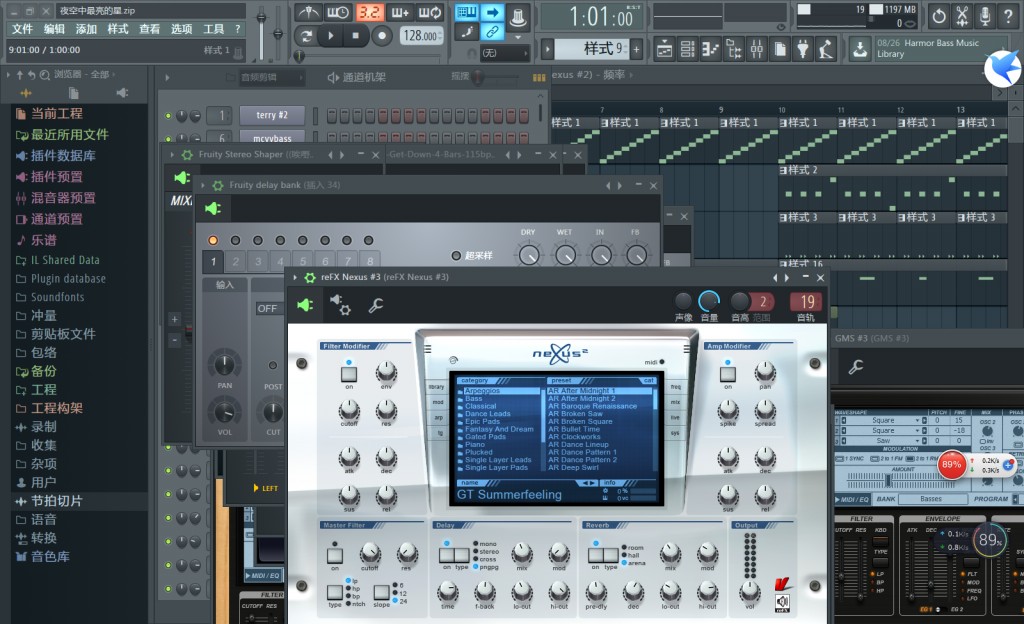The width and height of the screenshot is (1024, 624).
Task: Click the scissors icon in top toolbar
Action: coord(962,16)
